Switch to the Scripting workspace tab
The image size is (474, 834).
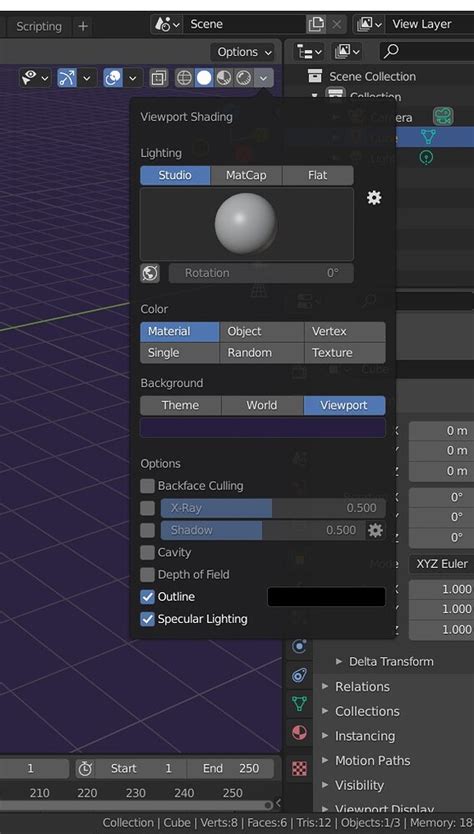coord(38,26)
